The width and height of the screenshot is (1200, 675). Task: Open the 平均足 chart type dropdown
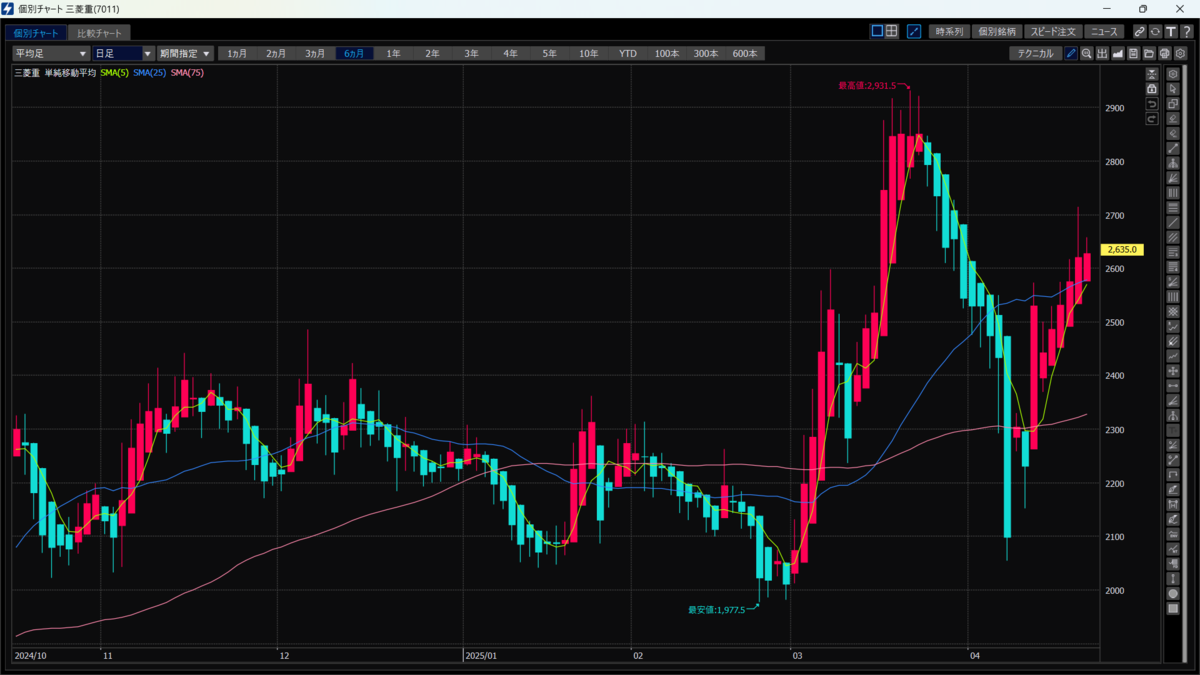(x=50, y=53)
